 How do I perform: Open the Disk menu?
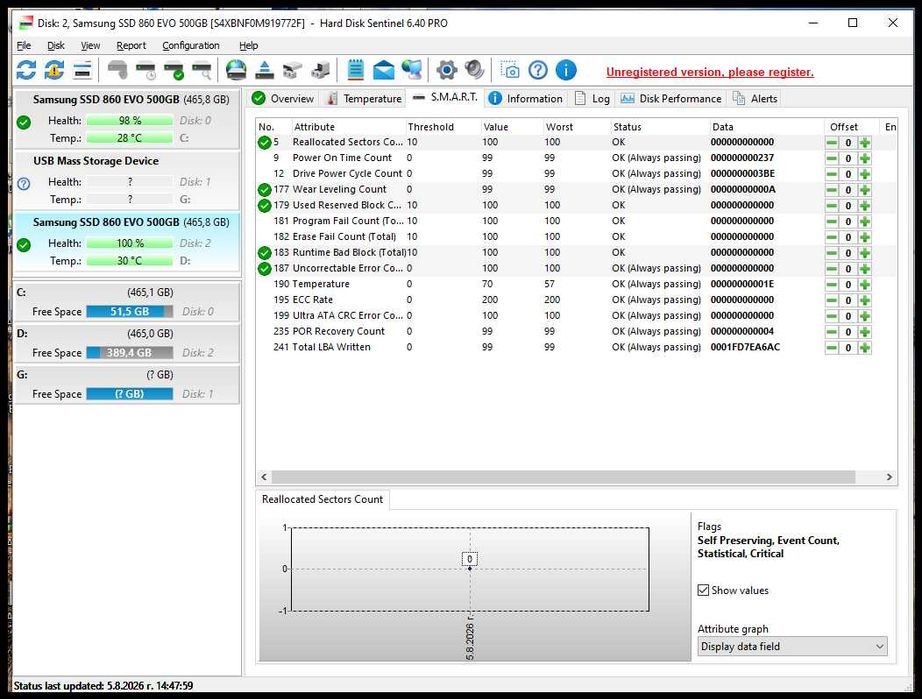coord(56,45)
